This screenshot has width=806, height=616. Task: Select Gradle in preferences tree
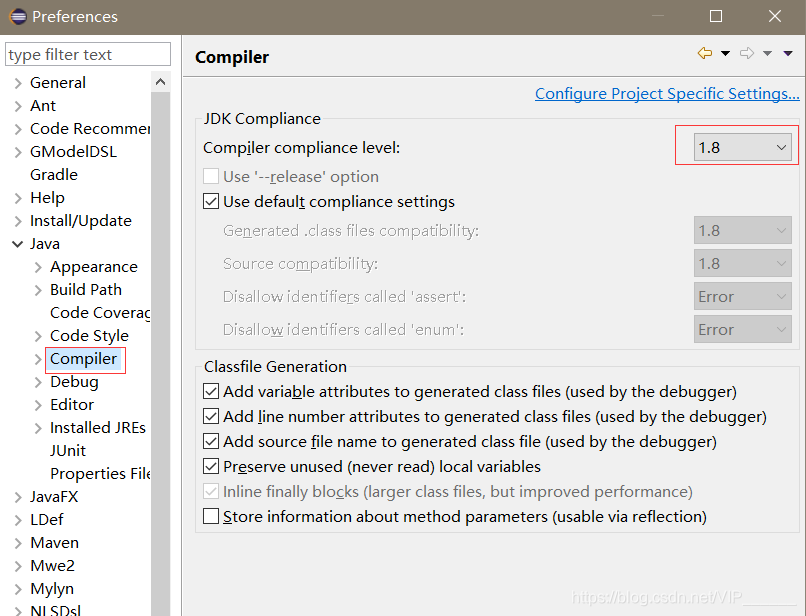point(54,175)
